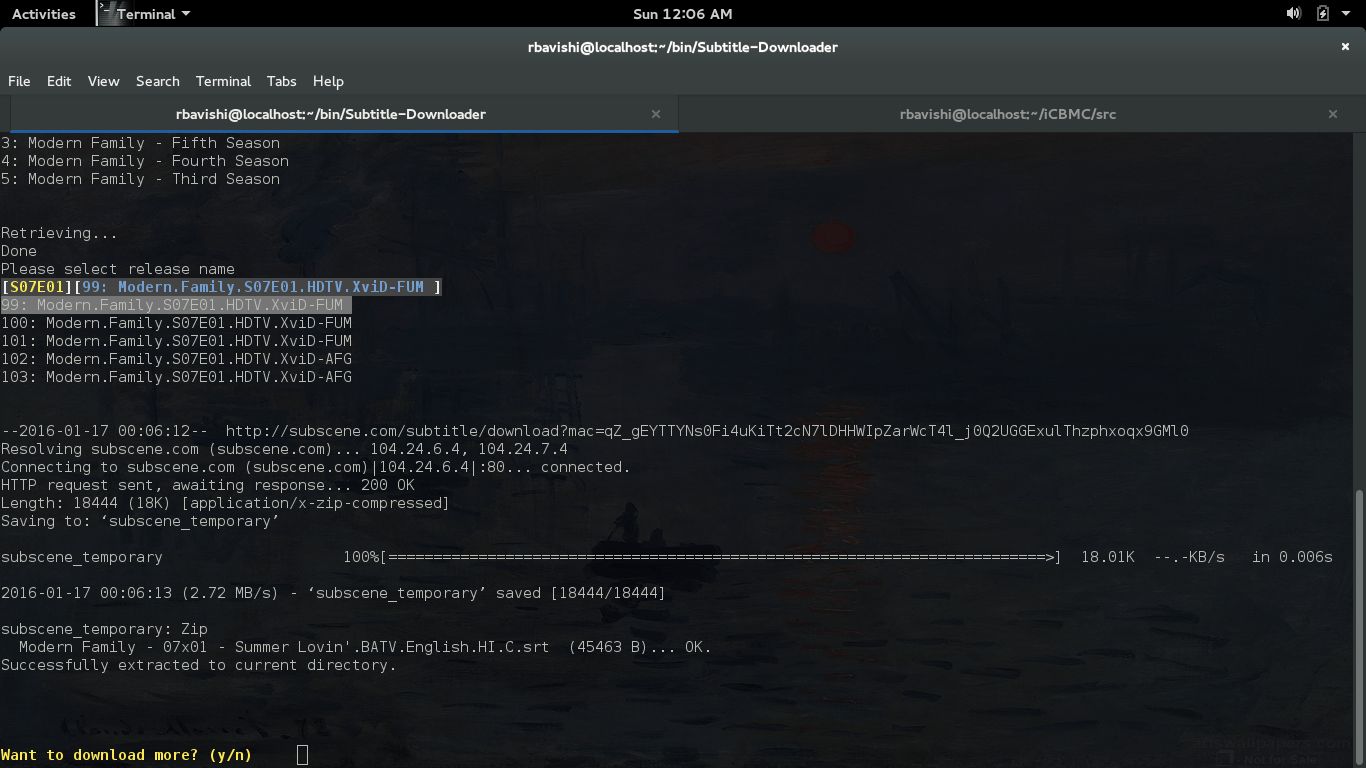1366x768 pixels.
Task: Click the 'Retrieving...' line
Action: [59, 233]
